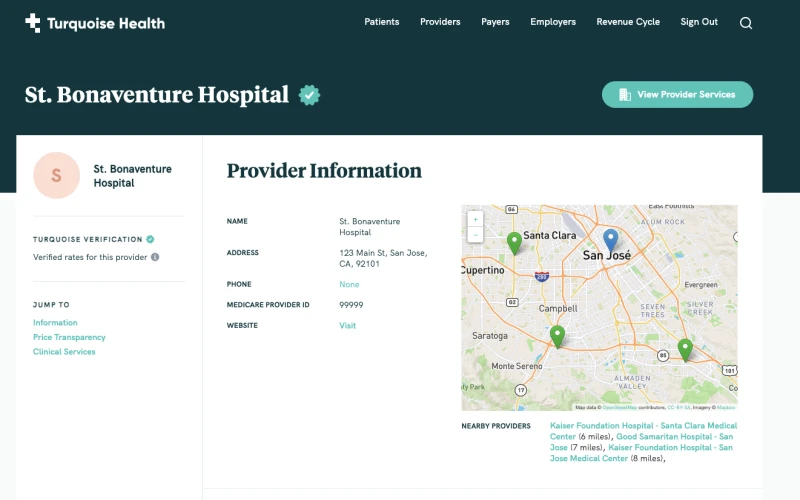800x500 pixels.
Task: Open the Providers menu
Action: pyautogui.click(x=440, y=22)
